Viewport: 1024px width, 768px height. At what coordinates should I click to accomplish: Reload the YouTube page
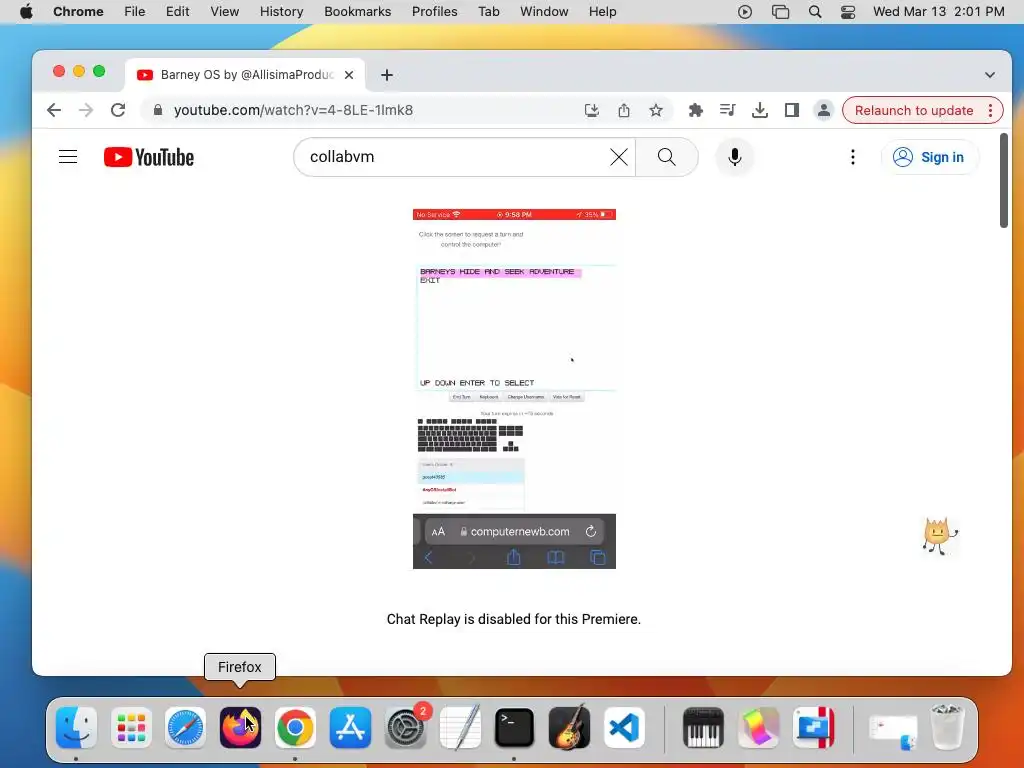118,110
